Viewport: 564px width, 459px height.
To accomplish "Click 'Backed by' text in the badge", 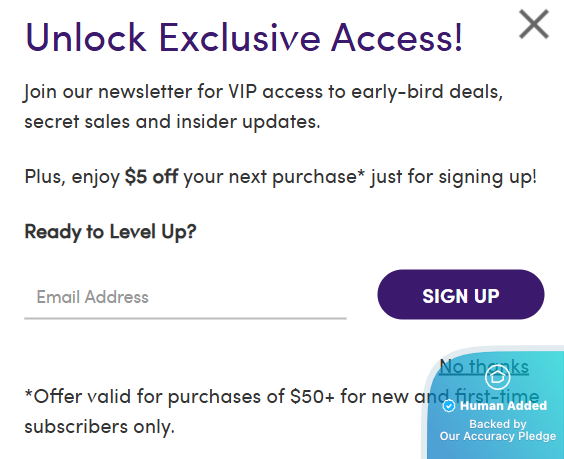I will tap(498, 424).
